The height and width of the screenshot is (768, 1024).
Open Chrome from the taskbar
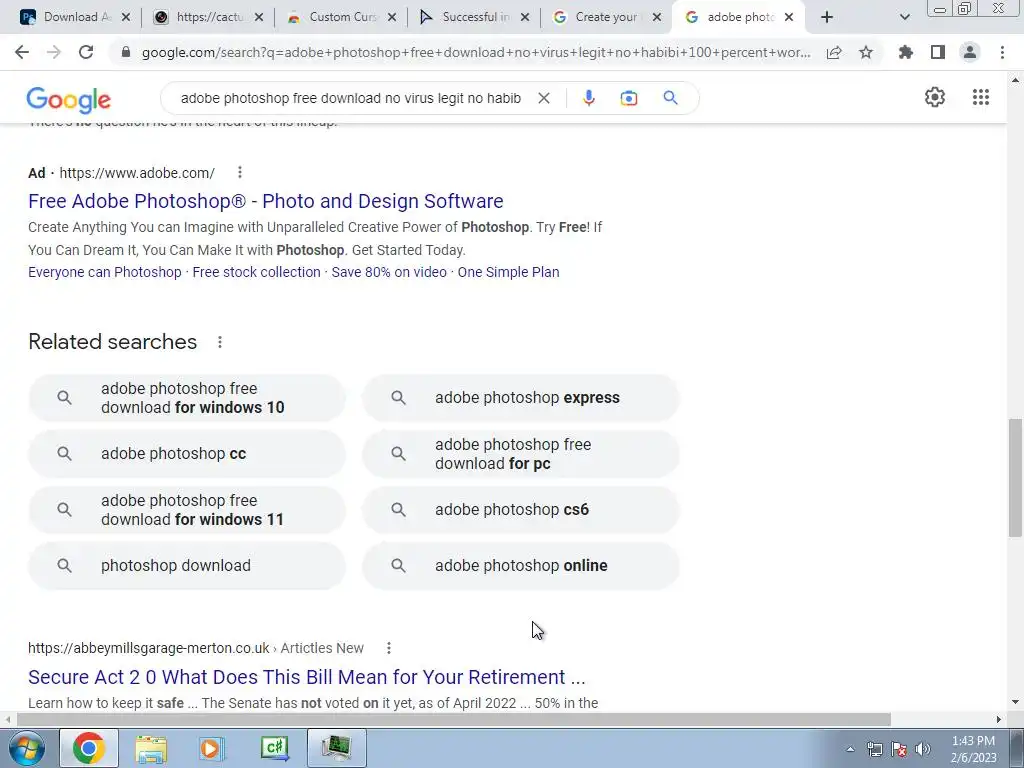(x=89, y=748)
